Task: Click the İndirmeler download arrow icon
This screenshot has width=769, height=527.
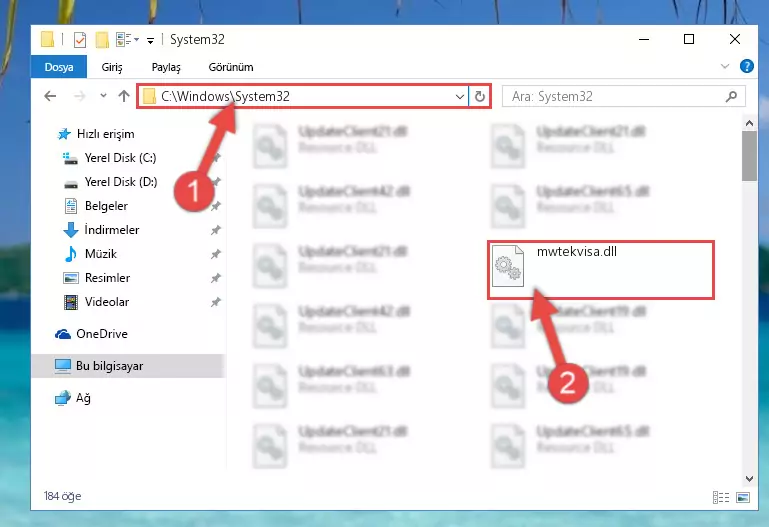Action: (71, 230)
